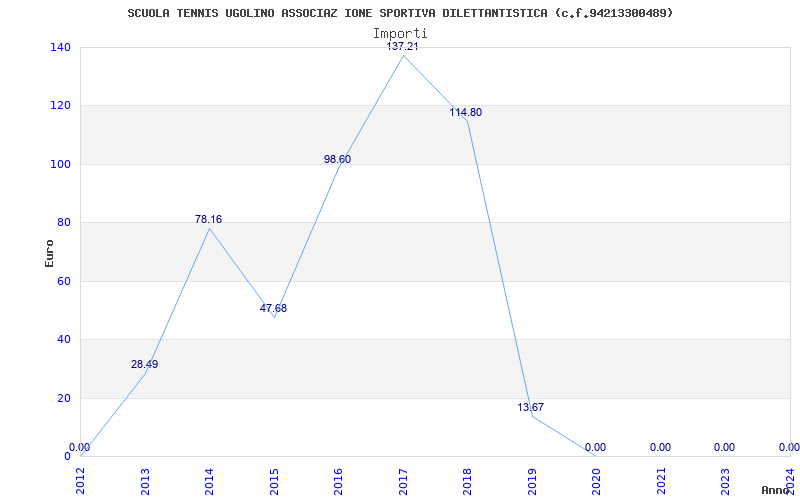This screenshot has height=500, width=800.
Task: Select the 2020 x-axis year label
Action: point(597,481)
